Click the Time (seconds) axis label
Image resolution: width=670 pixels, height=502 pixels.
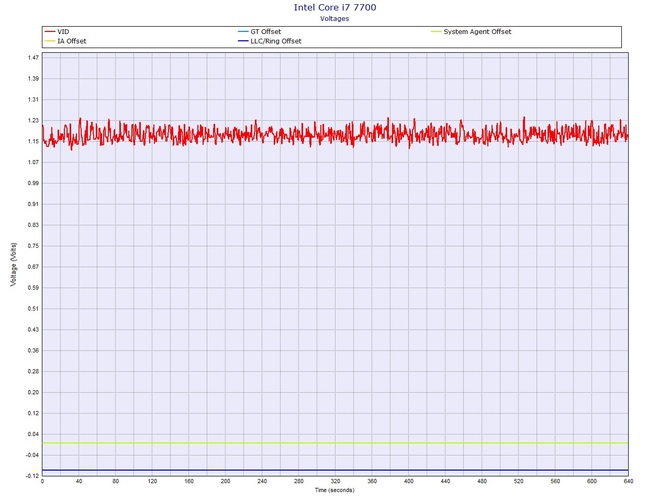coord(335,490)
